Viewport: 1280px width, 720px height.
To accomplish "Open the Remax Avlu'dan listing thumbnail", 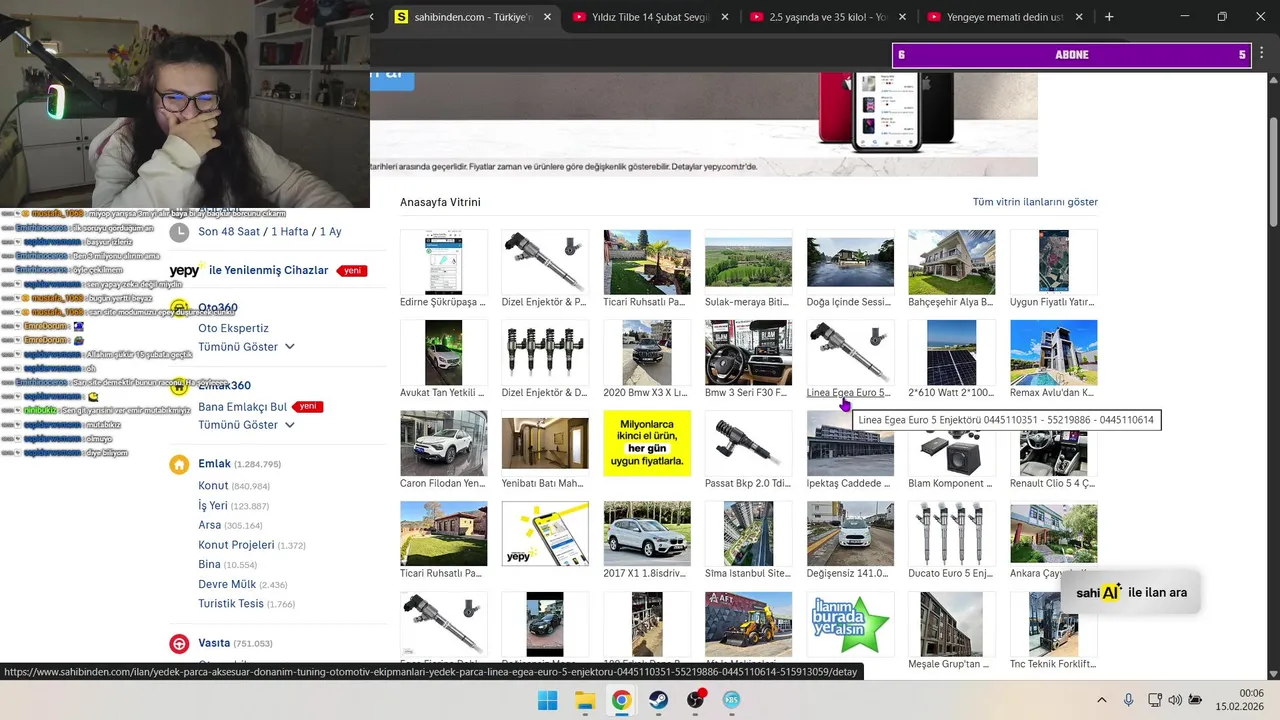I will pyautogui.click(x=1053, y=352).
